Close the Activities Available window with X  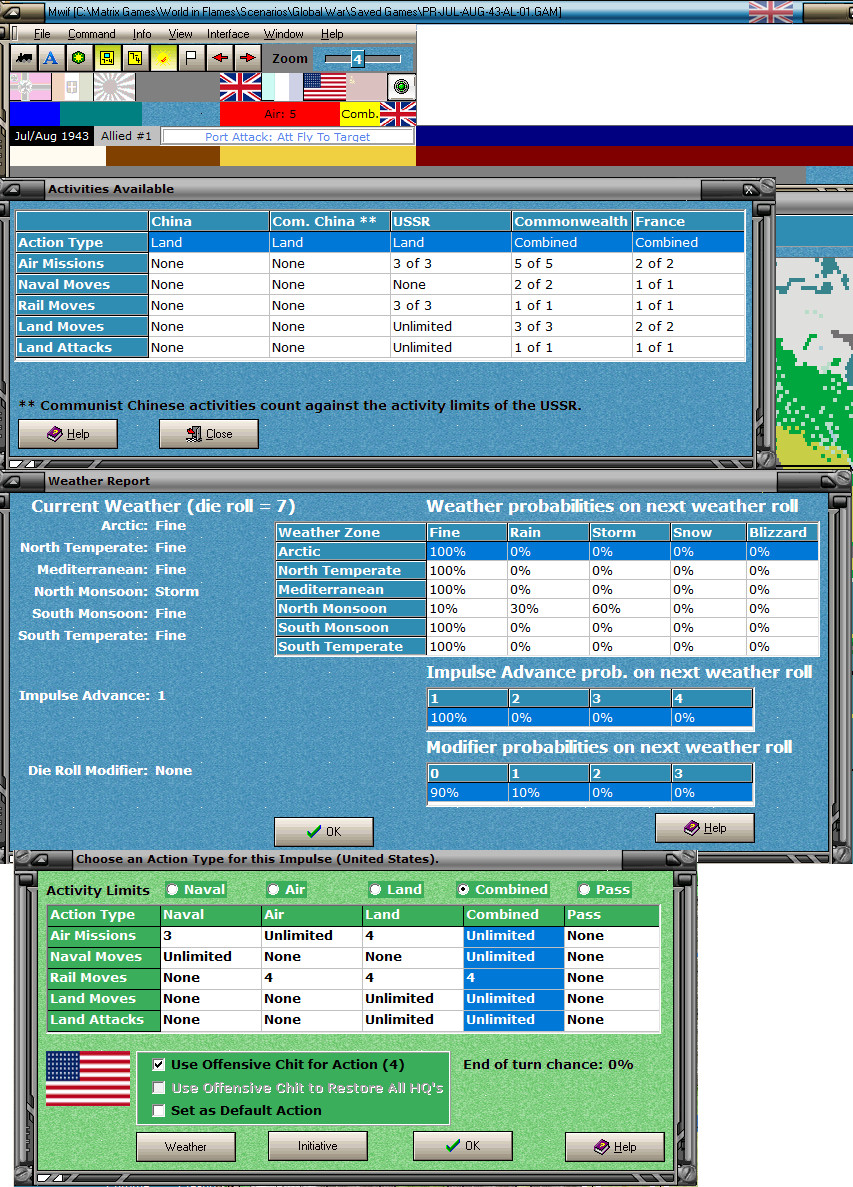[749, 189]
